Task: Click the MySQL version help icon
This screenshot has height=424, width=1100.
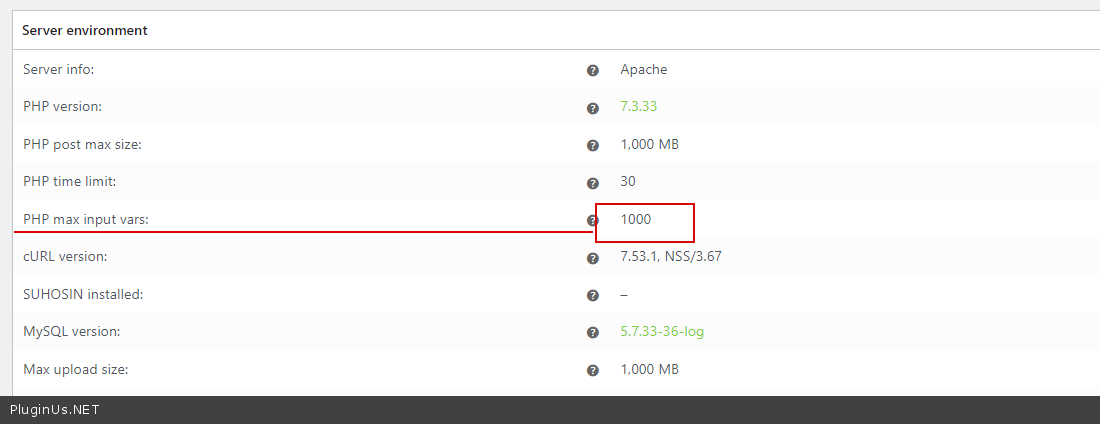Action: point(593,333)
